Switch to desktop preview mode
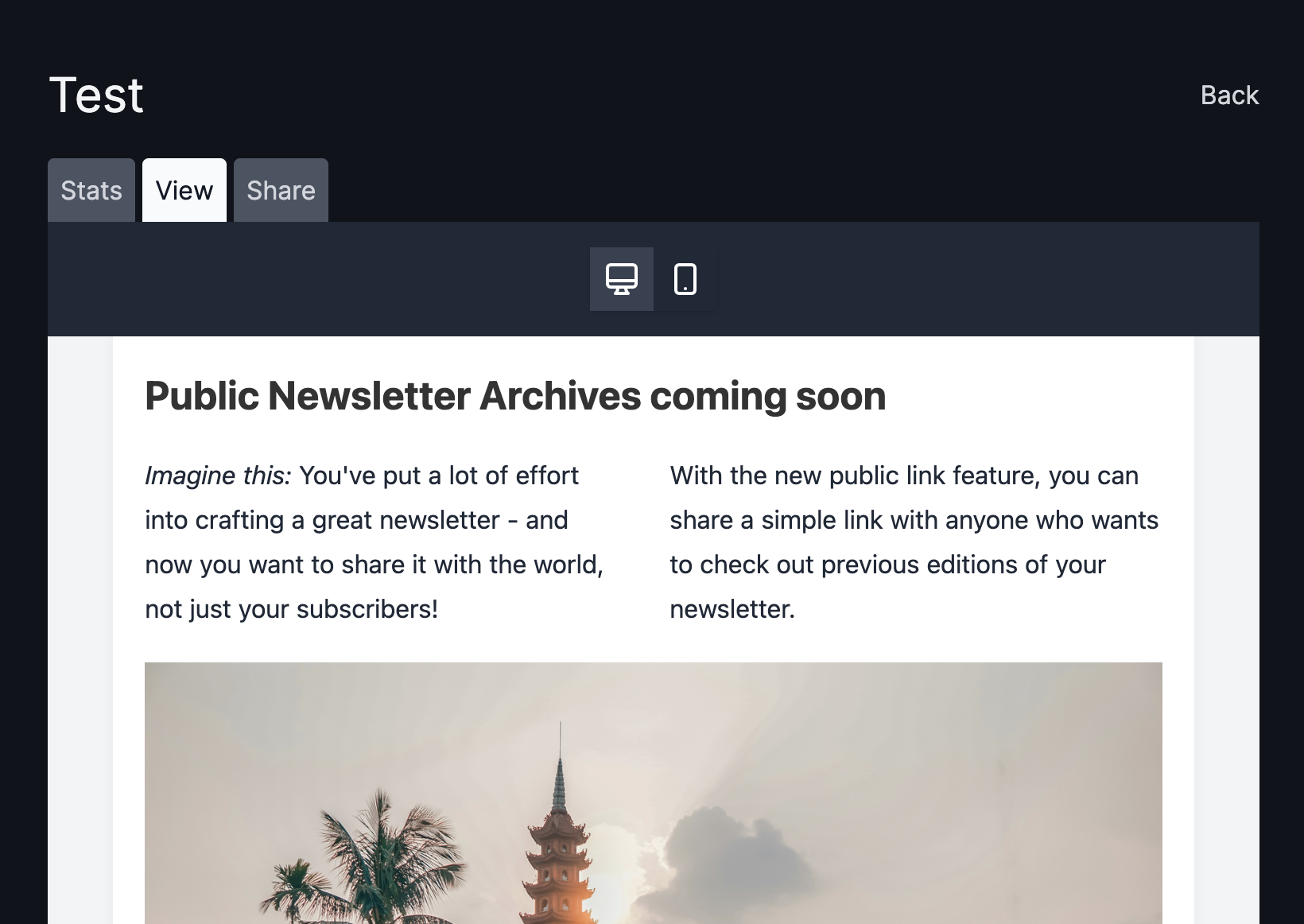The width and height of the screenshot is (1304, 924). tap(622, 279)
